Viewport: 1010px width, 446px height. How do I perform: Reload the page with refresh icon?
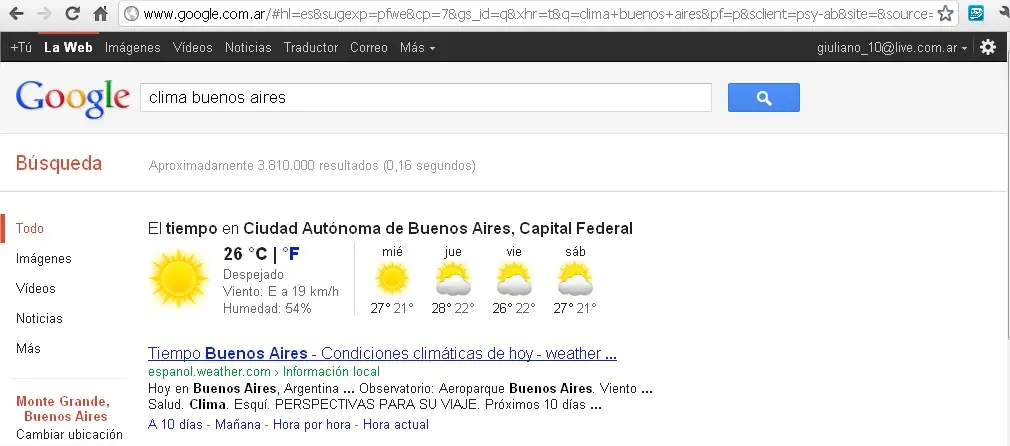click(73, 13)
